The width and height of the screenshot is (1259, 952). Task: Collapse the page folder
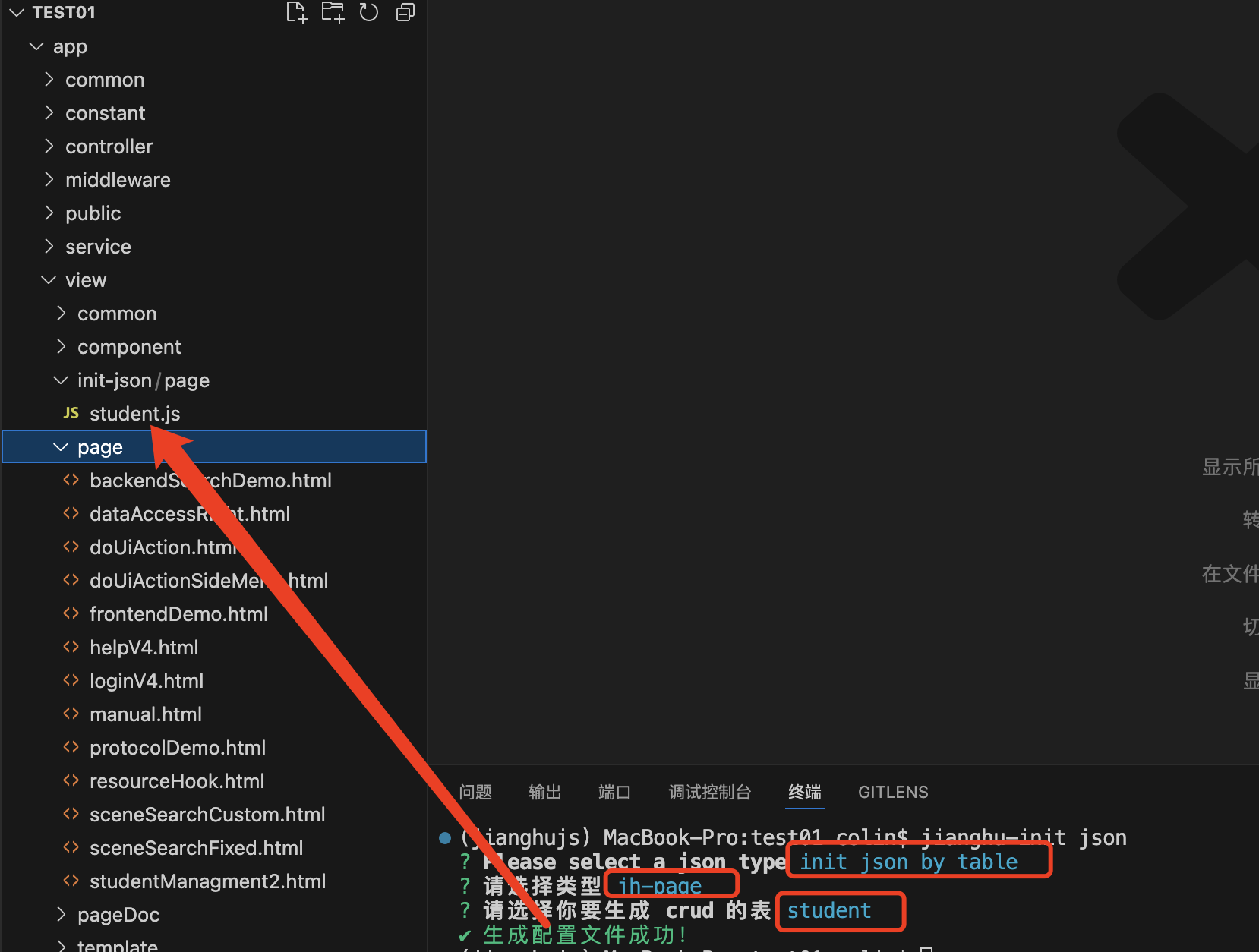click(x=61, y=446)
